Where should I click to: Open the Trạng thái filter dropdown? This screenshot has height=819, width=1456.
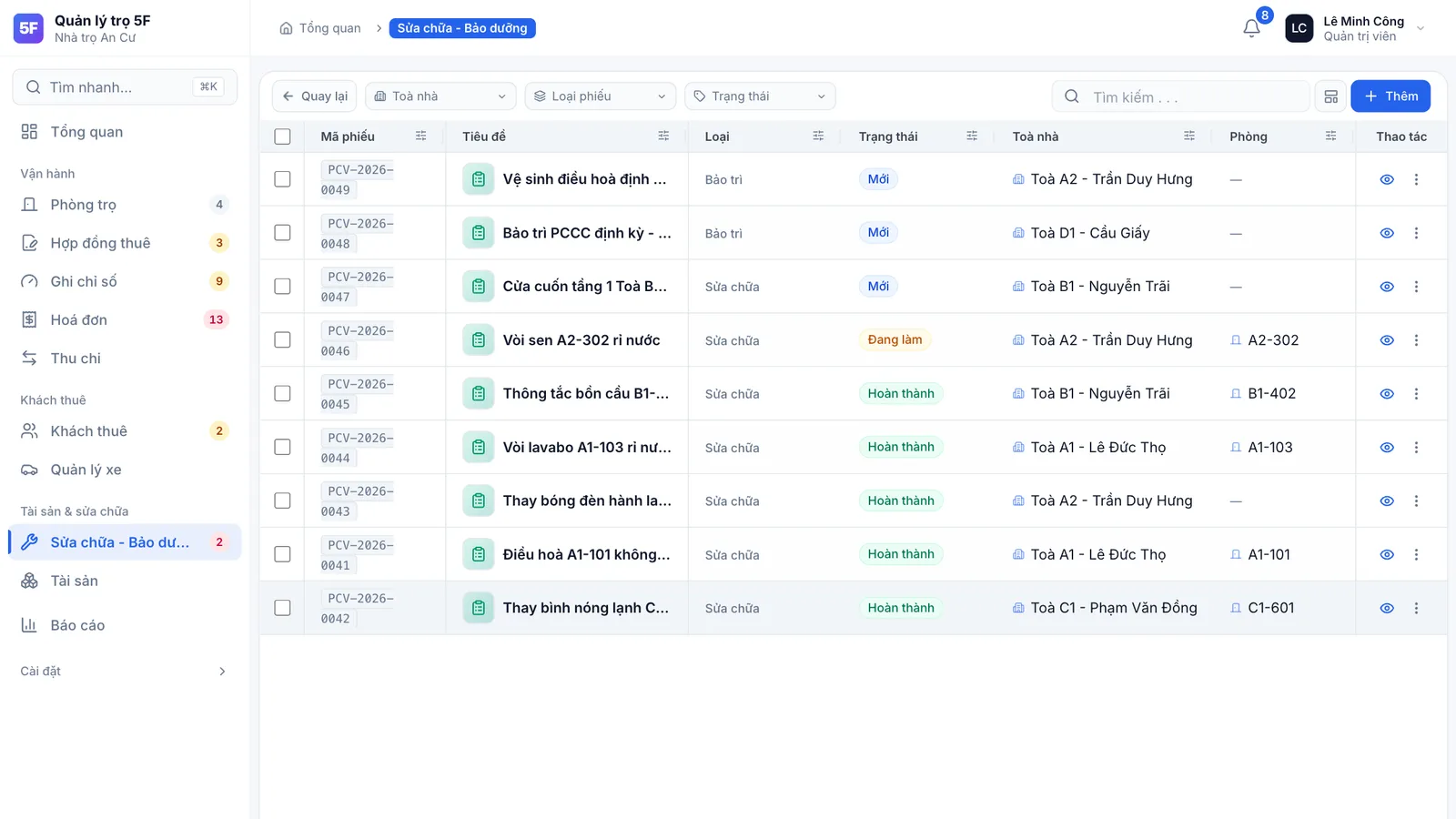[x=760, y=96]
